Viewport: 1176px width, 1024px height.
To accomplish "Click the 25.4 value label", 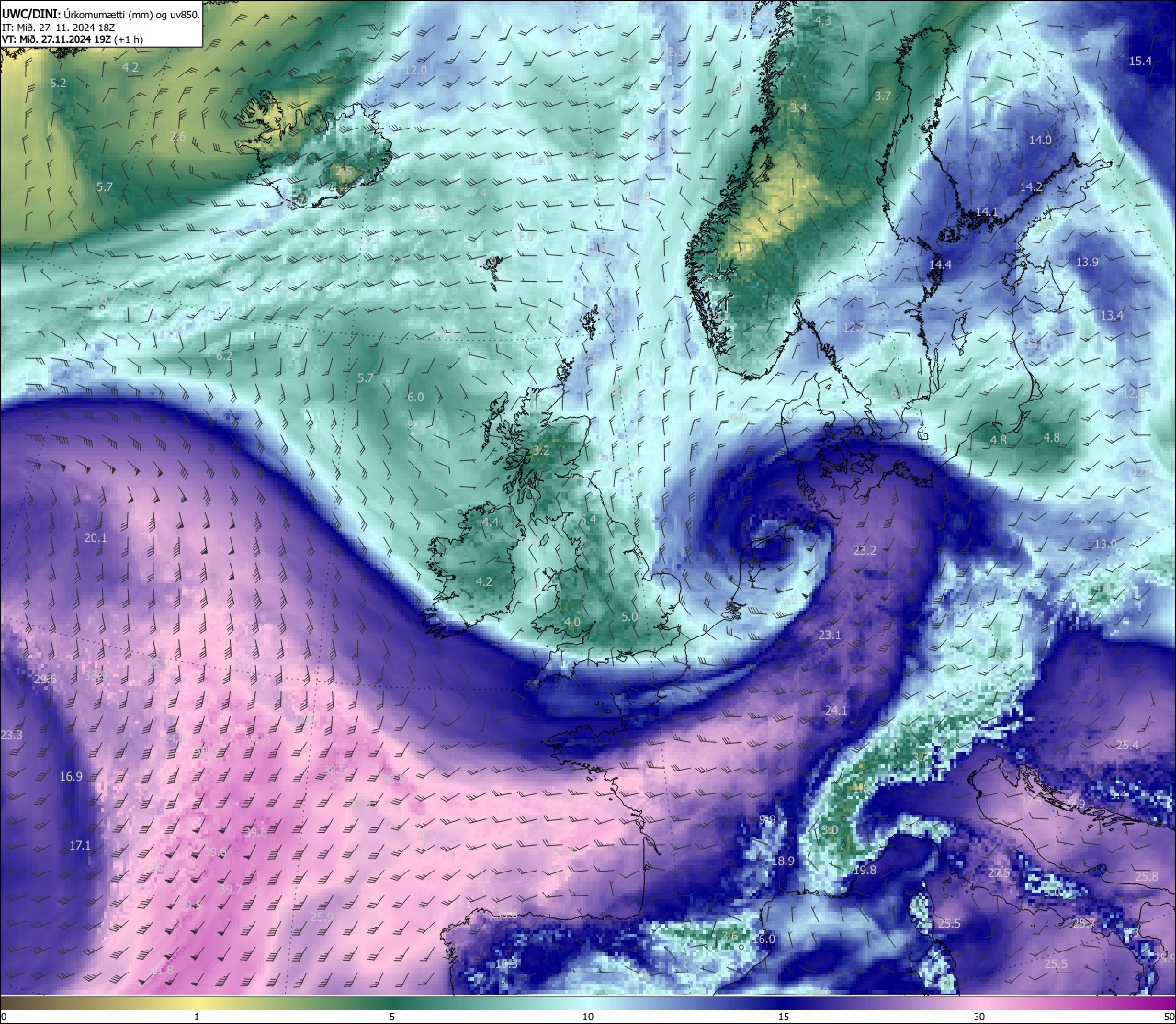I will click(1127, 746).
